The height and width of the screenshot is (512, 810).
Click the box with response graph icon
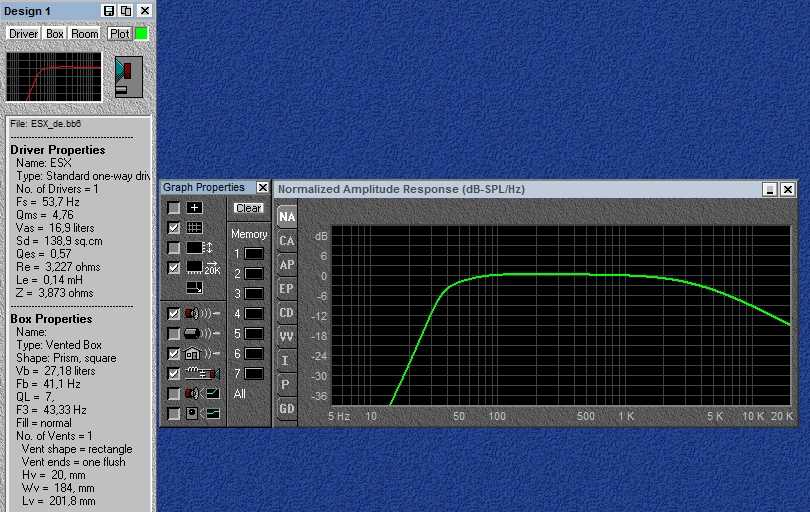click(202, 414)
